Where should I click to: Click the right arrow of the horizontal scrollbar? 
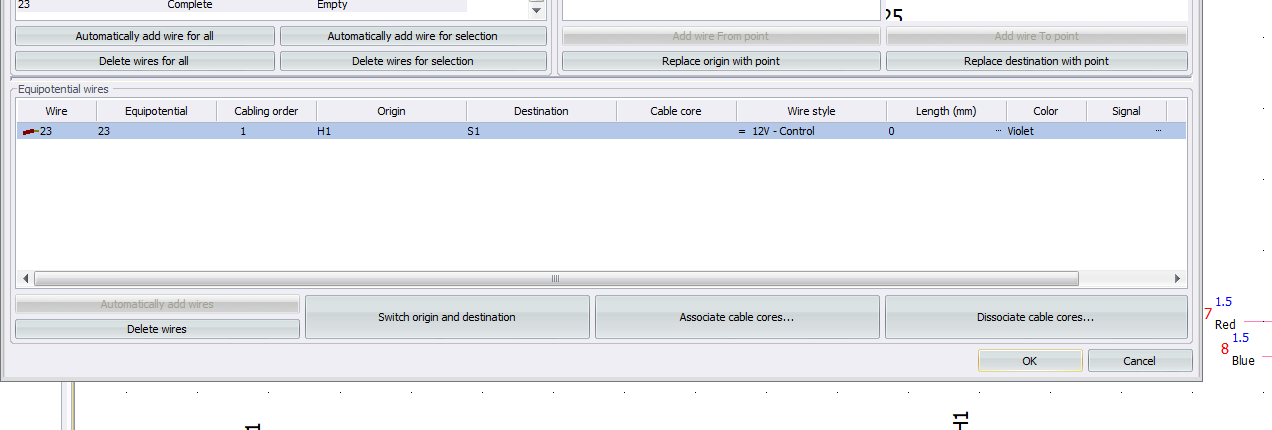tap(1178, 279)
